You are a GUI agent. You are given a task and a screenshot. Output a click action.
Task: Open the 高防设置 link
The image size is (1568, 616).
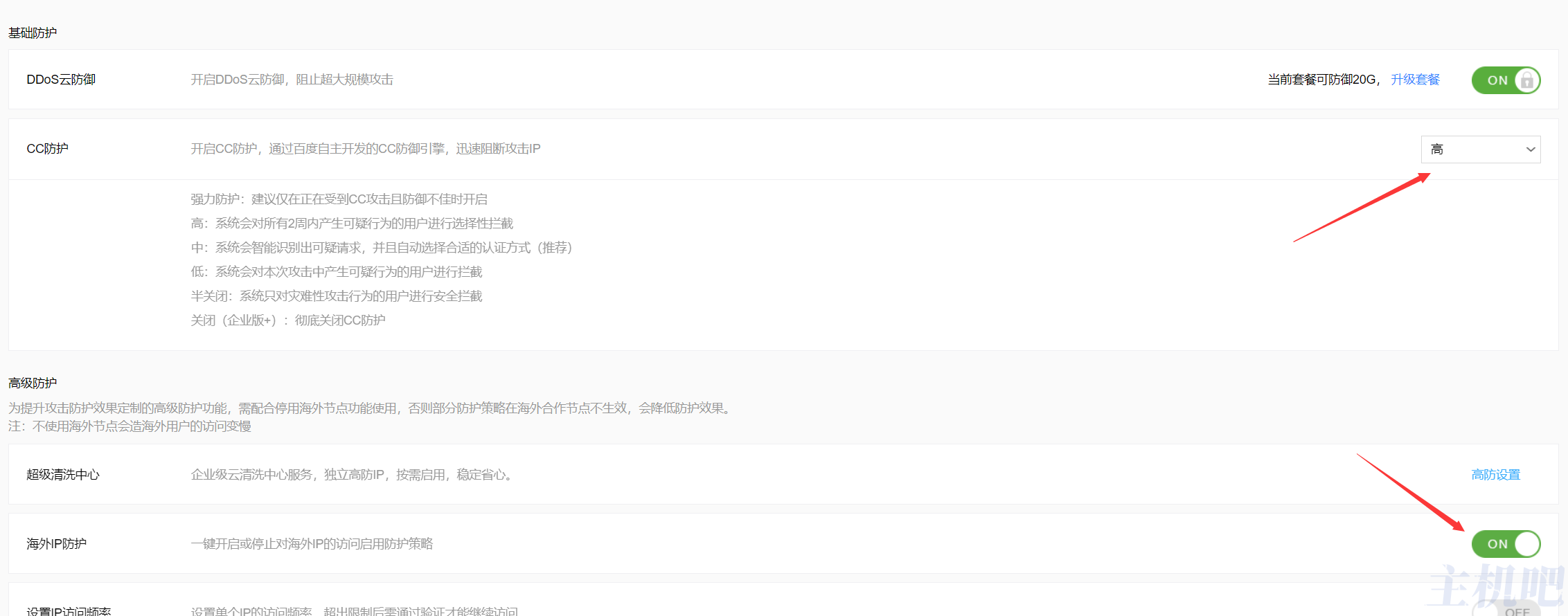1495,475
